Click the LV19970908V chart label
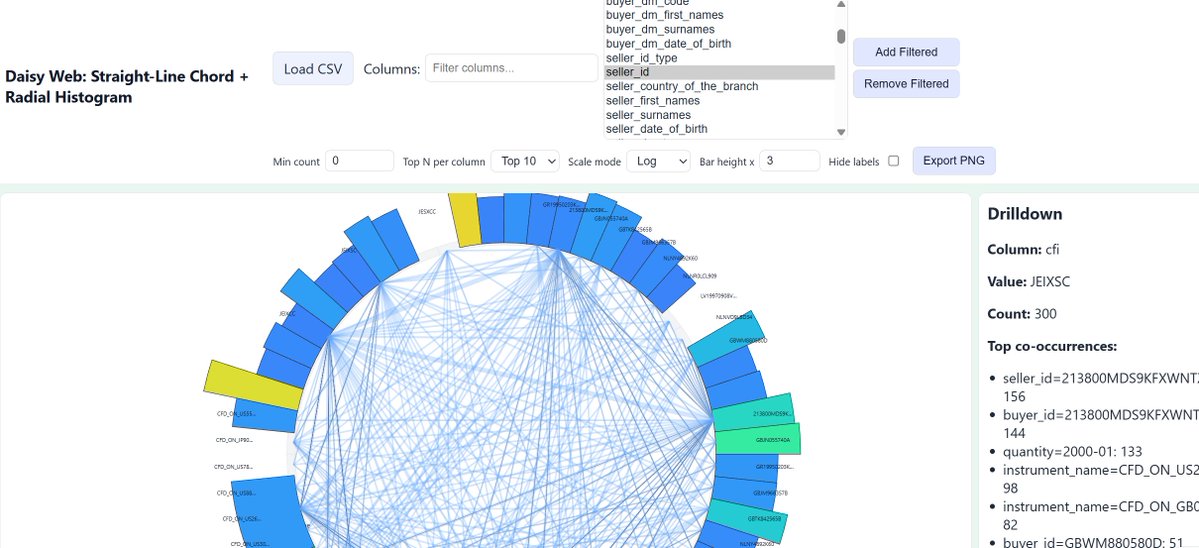This screenshot has width=1199, height=548. 719,295
